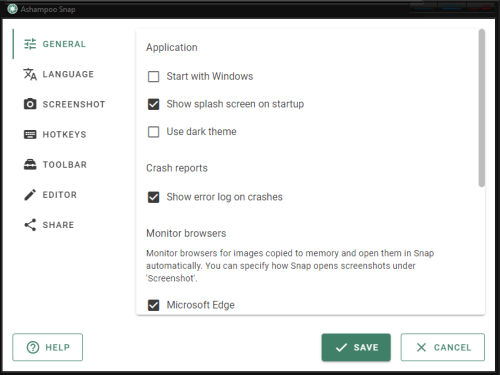The width and height of the screenshot is (500, 375).
Task: Open HELP with the question mark button
Action: pyautogui.click(x=48, y=347)
